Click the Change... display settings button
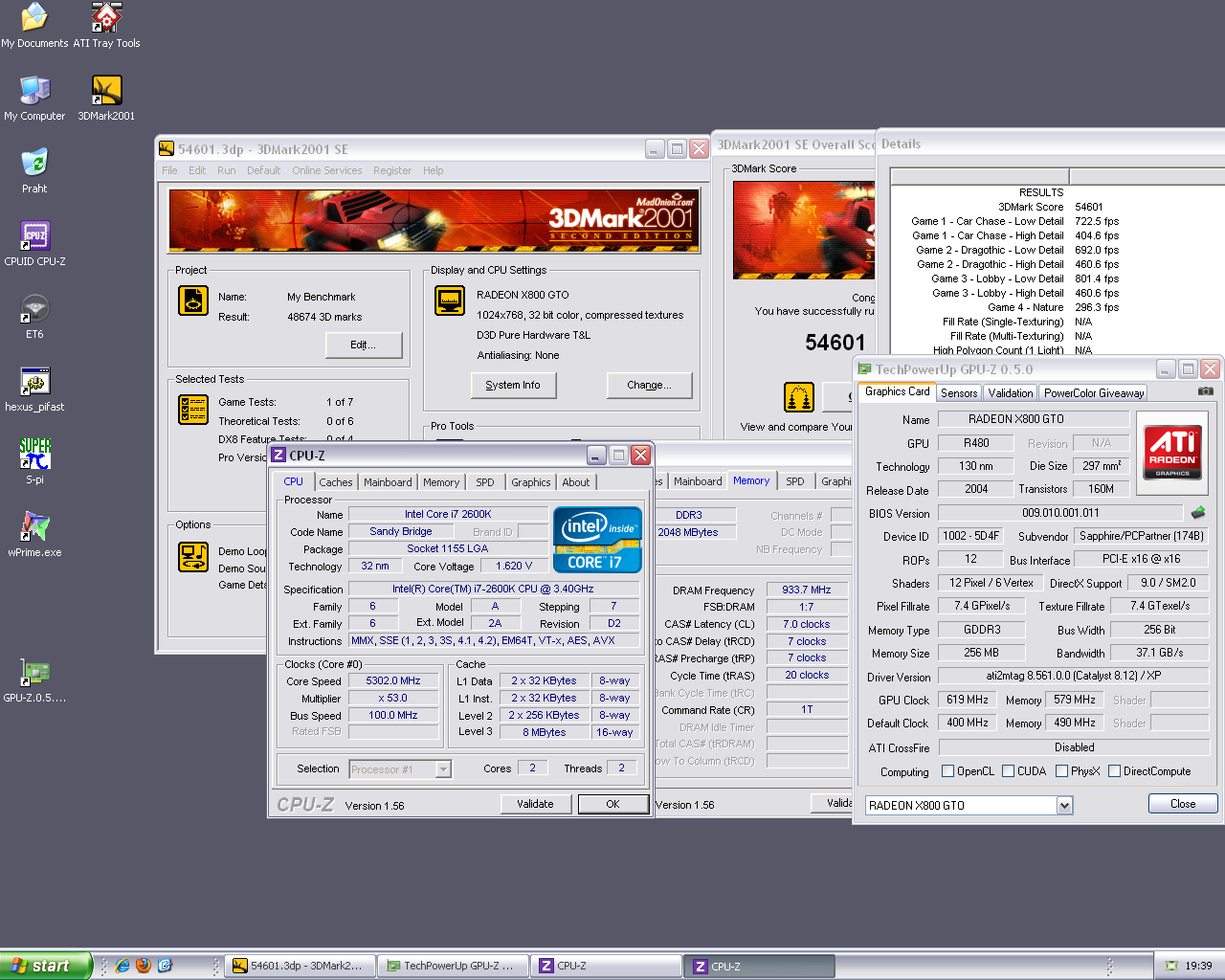This screenshot has height=980, width=1225. [649, 385]
